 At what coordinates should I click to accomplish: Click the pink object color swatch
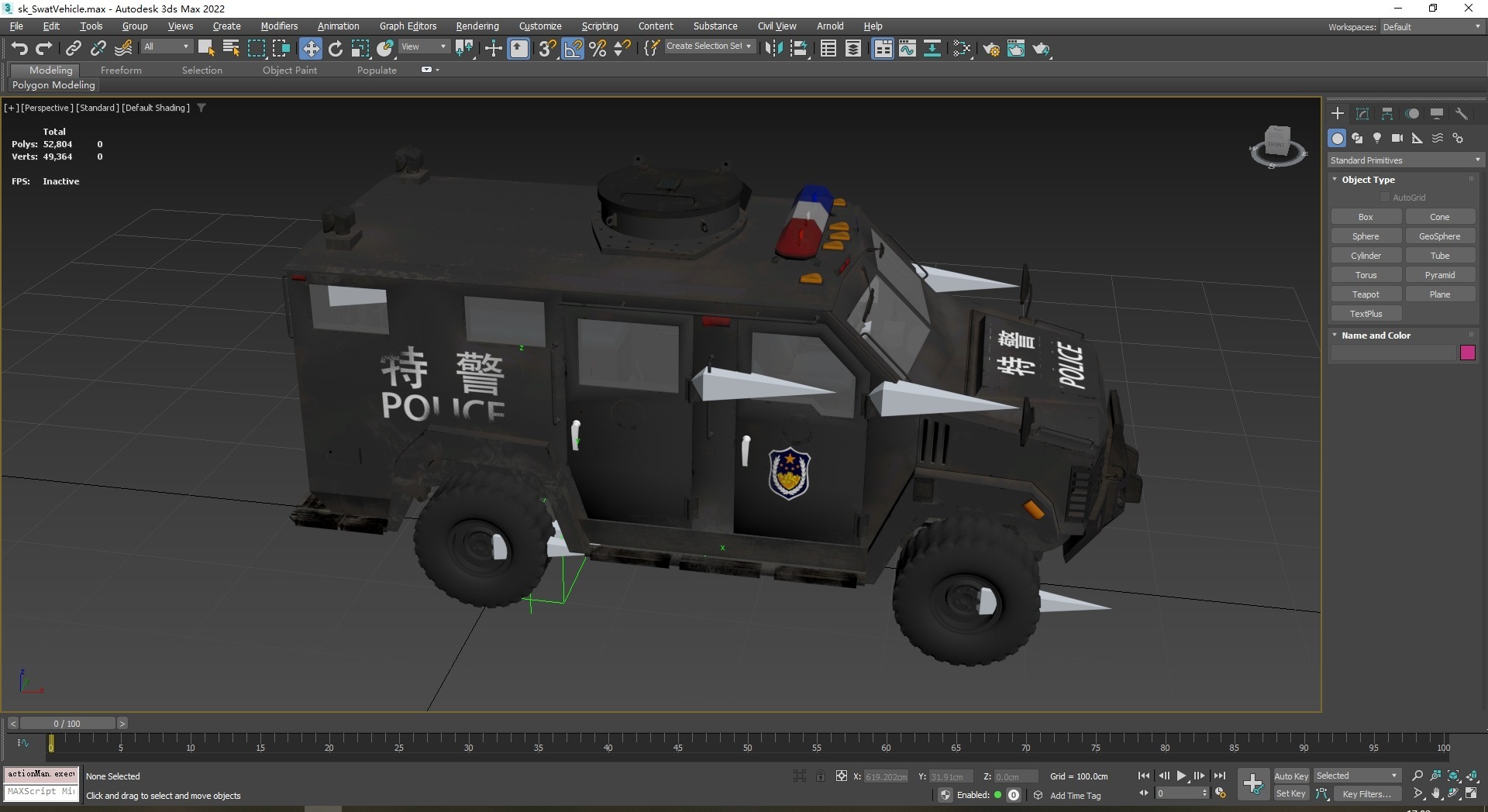[1467, 353]
